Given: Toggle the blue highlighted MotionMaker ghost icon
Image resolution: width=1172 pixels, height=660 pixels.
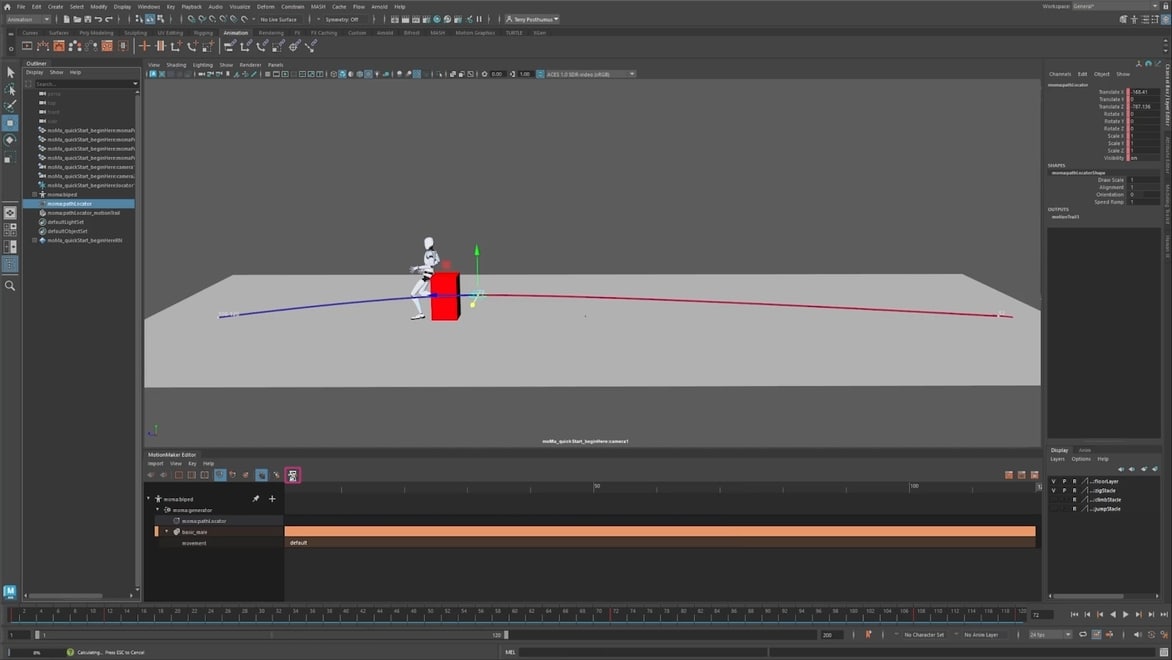Looking at the screenshot, I should 261,475.
